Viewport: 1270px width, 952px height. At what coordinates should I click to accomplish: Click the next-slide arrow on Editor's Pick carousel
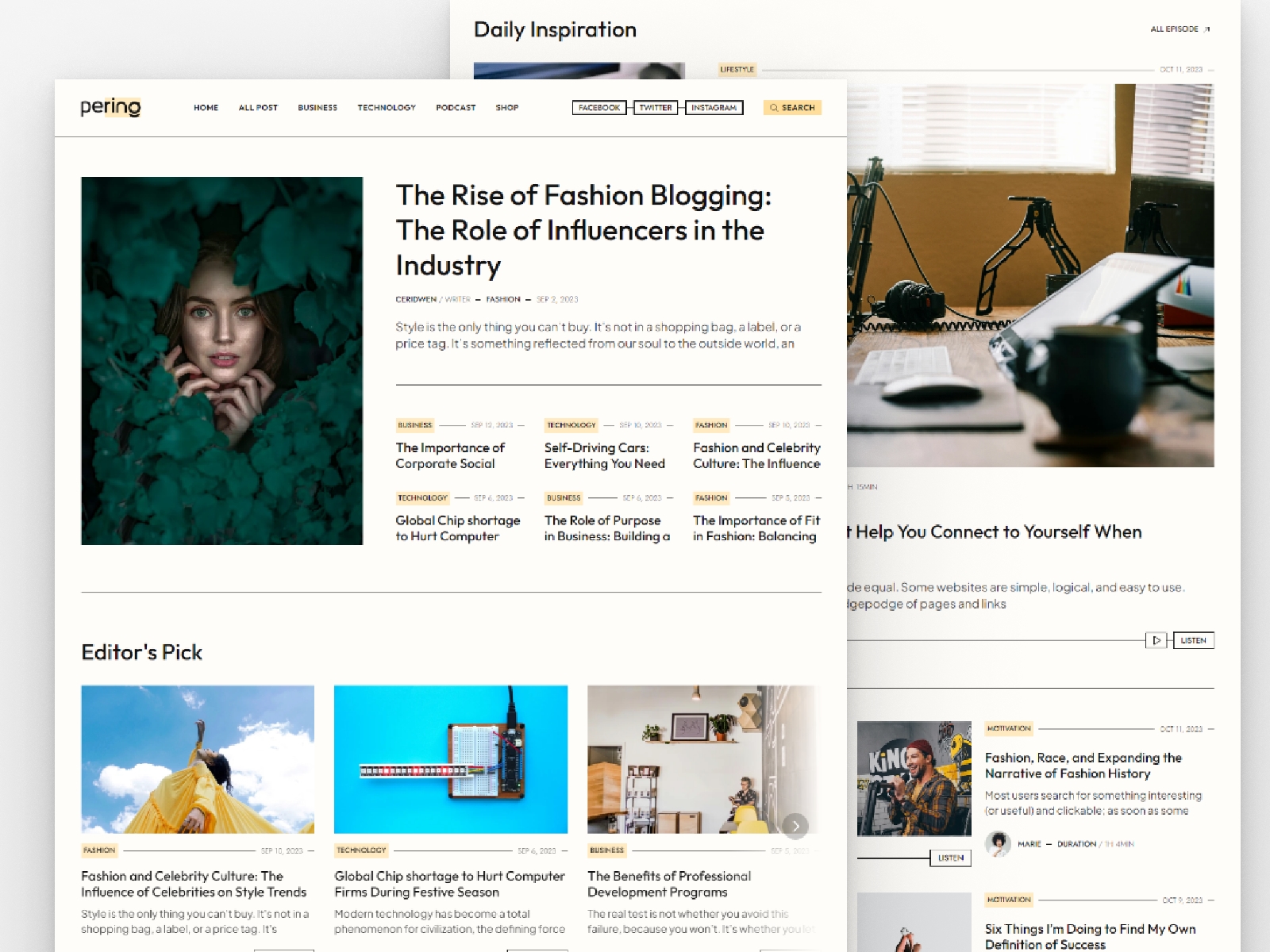(x=795, y=827)
